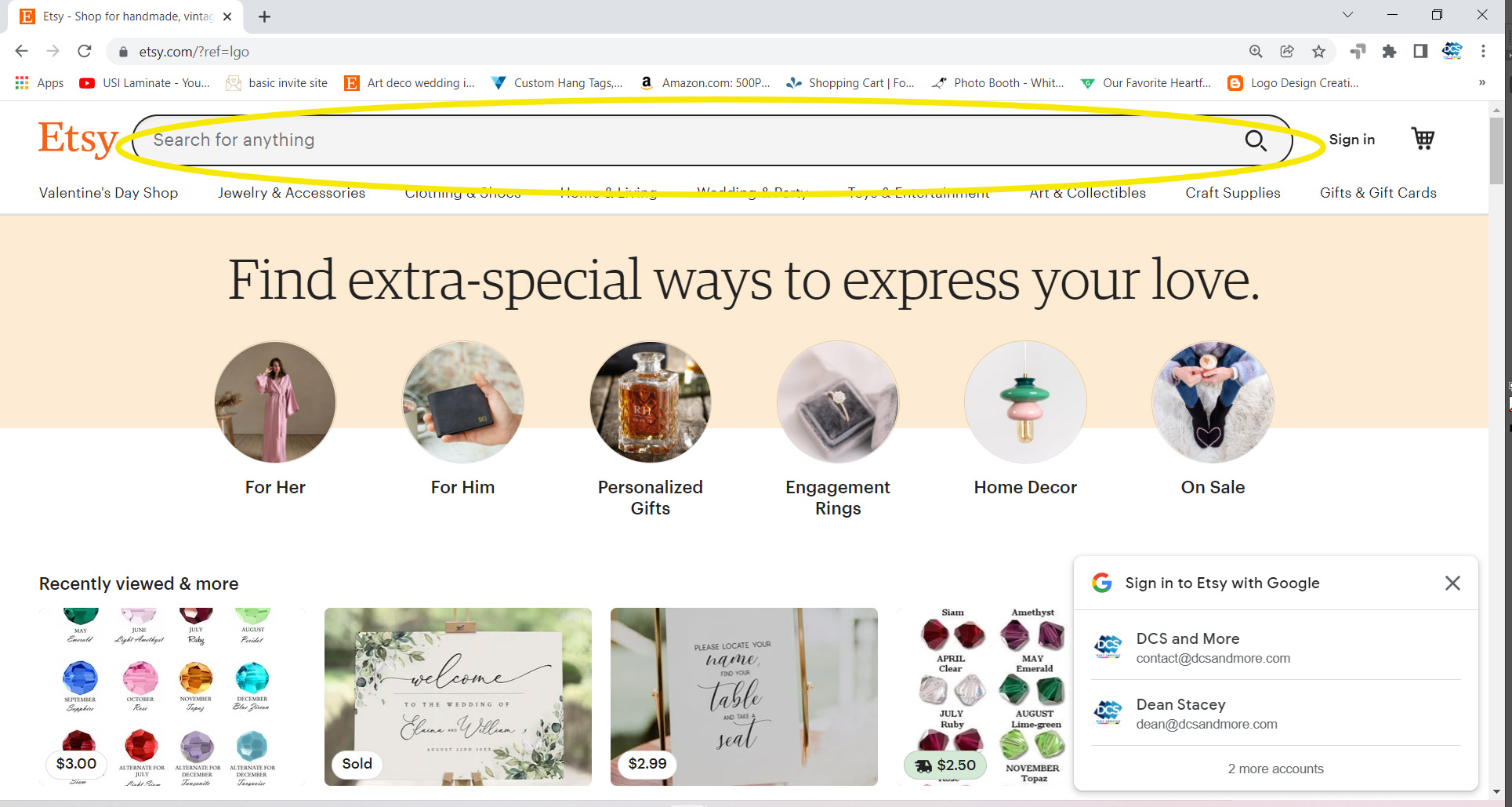Click the magnifying glass search icon
This screenshot has width=1512, height=807.
coord(1256,140)
